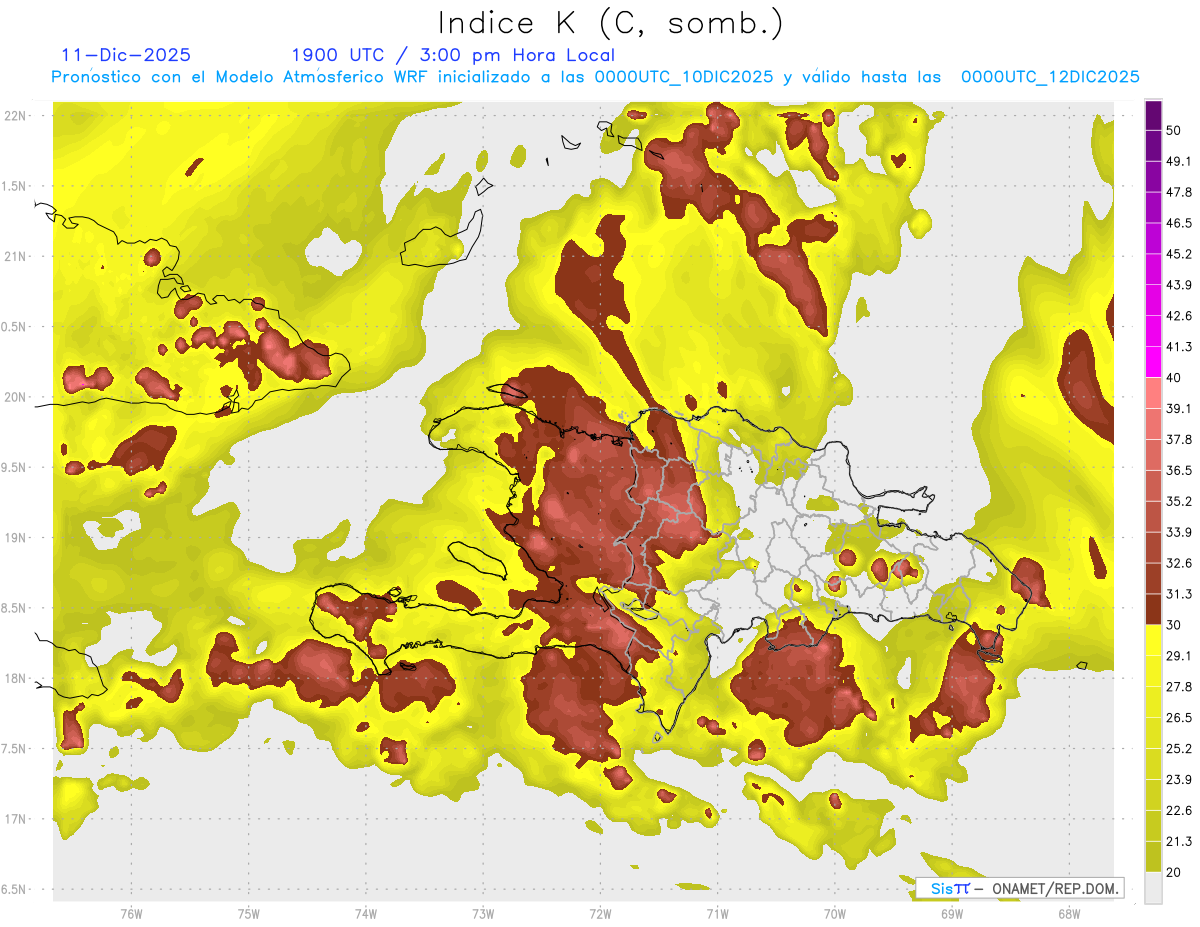Click the '25.2' color scale value

1179,749
